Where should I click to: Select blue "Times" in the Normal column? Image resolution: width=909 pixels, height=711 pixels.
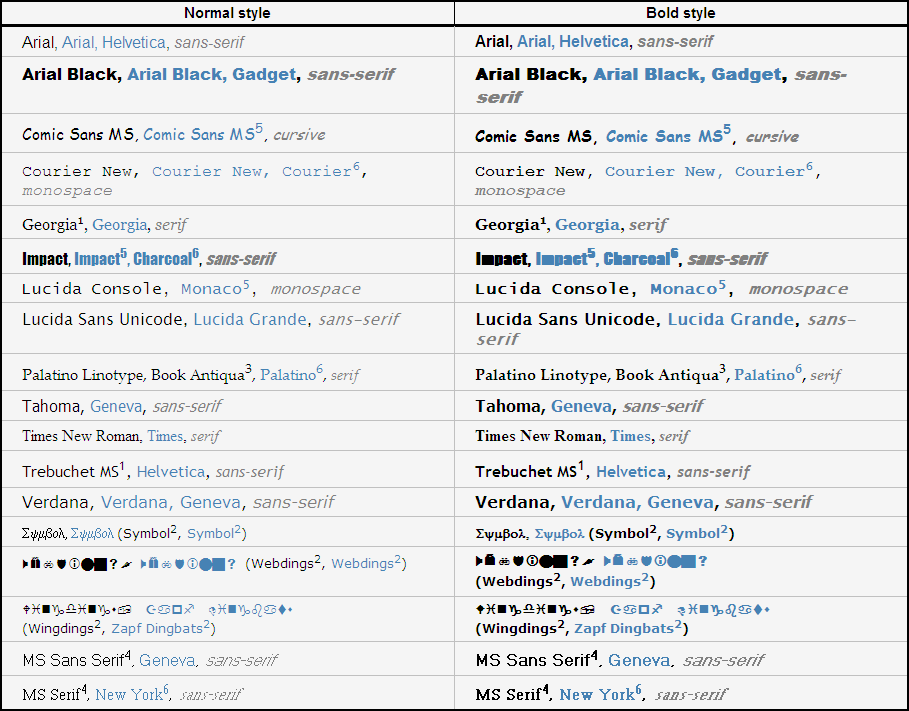(x=165, y=436)
